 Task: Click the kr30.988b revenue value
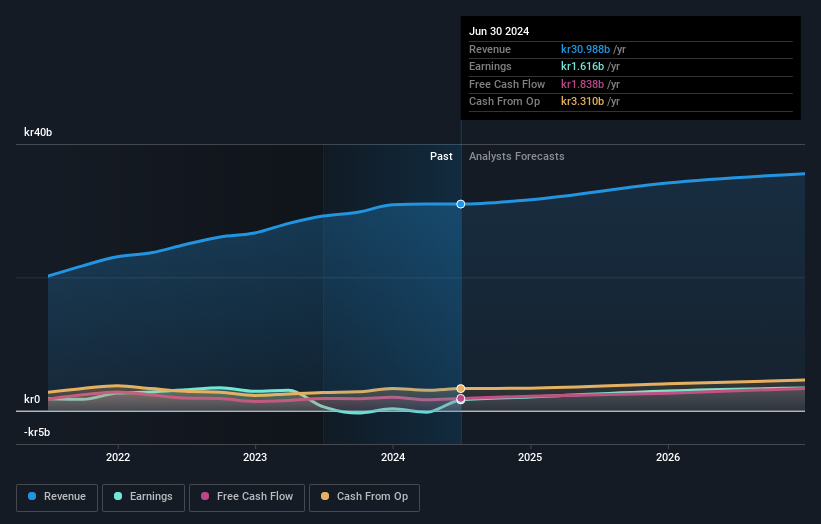pos(585,49)
